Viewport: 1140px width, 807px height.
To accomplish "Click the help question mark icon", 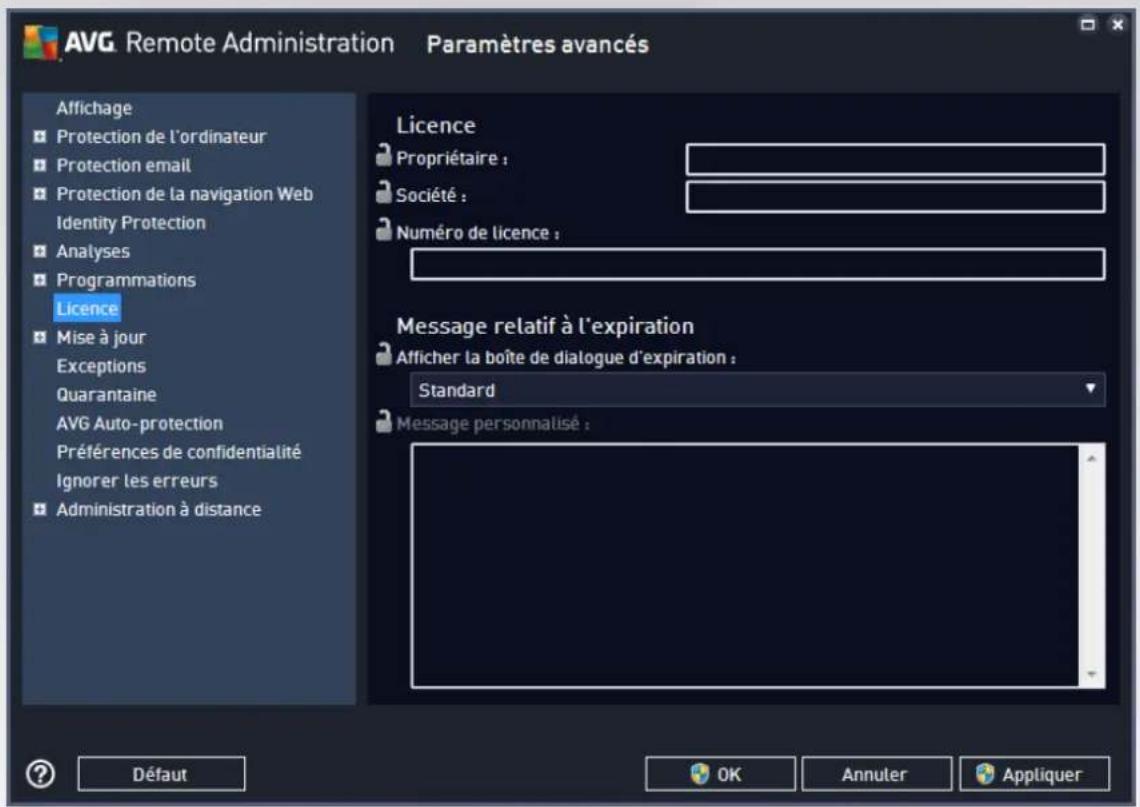I will click(41, 774).
